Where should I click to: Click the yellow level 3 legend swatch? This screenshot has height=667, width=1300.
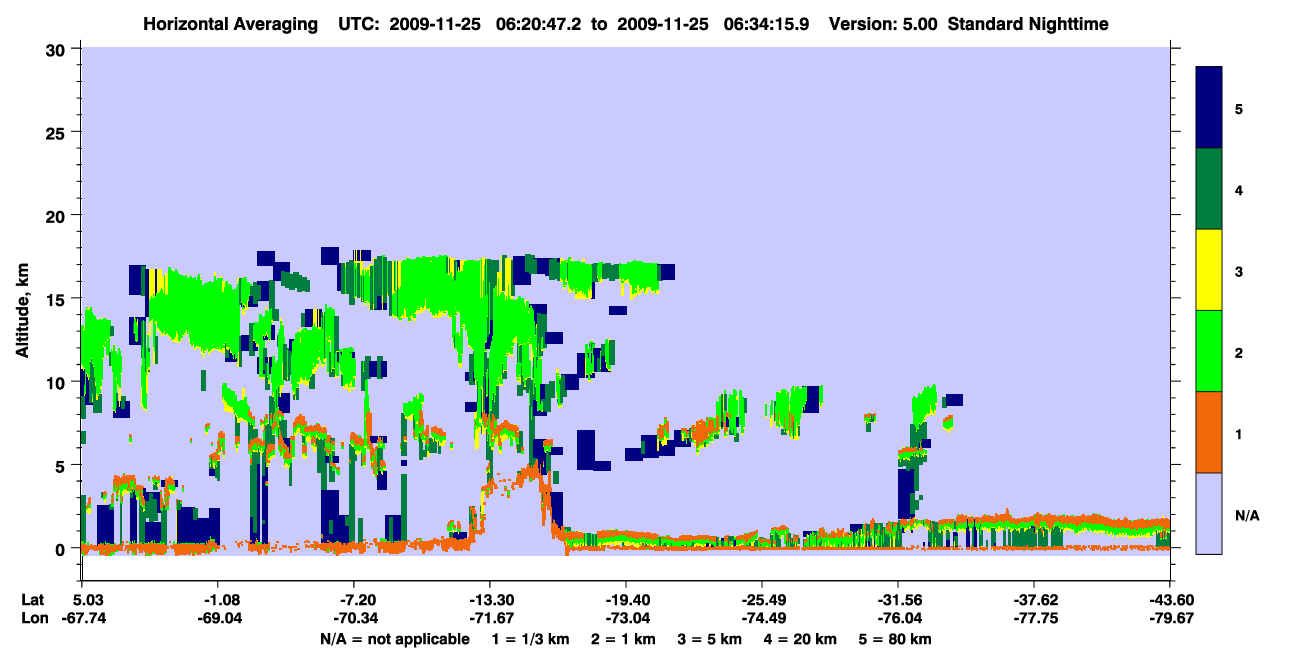(x=1209, y=270)
